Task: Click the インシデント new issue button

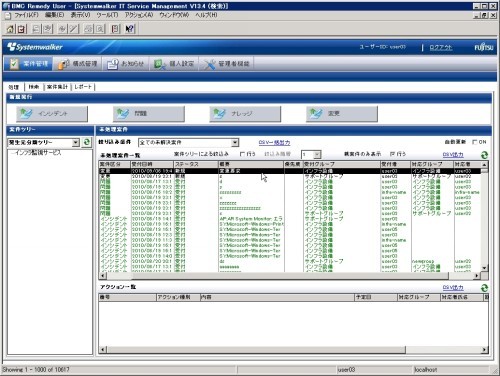Action: 52,114
